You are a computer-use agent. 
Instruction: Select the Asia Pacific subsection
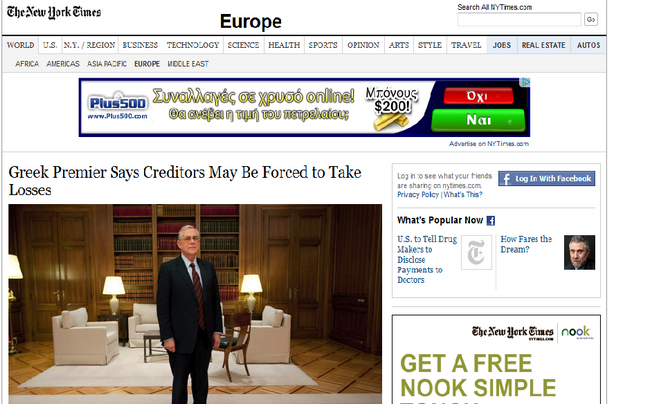(107, 64)
